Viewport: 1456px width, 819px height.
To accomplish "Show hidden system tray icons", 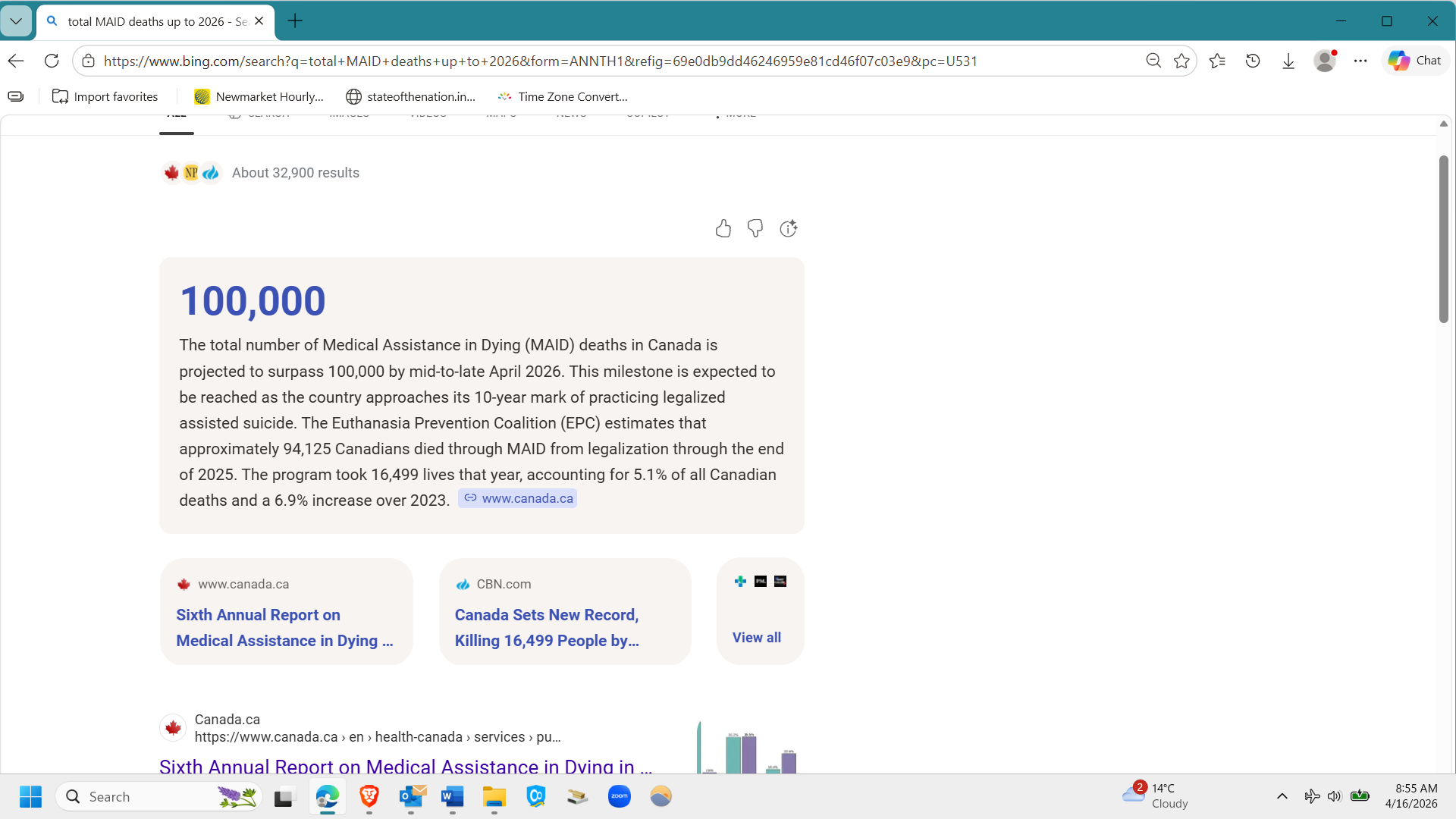I will (x=1282, y=795).
